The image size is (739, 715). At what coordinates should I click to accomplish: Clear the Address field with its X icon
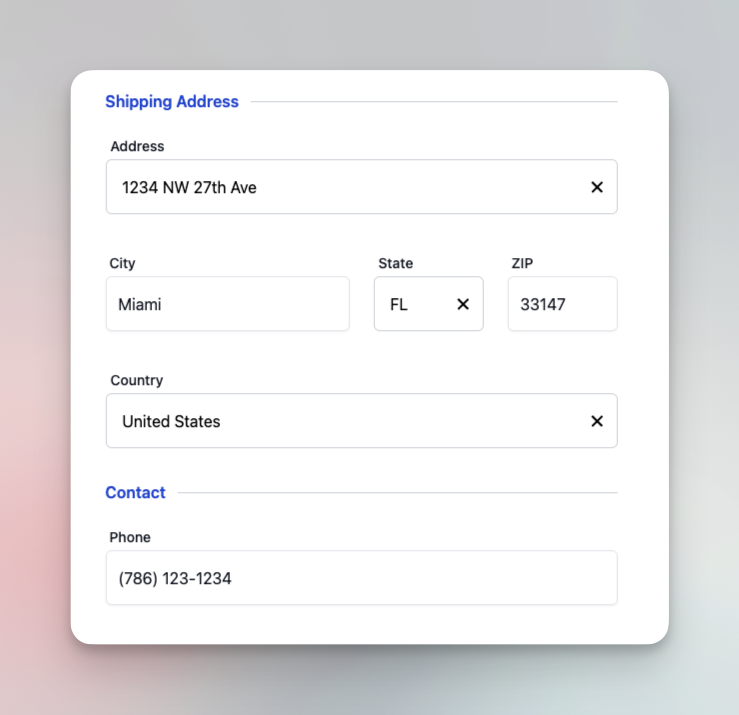pyautogui.click(x=597, y=187)
